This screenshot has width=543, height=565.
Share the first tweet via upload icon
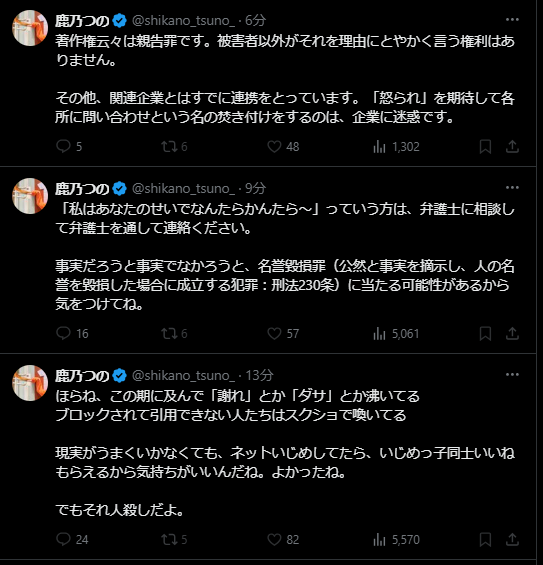(512, 146)
